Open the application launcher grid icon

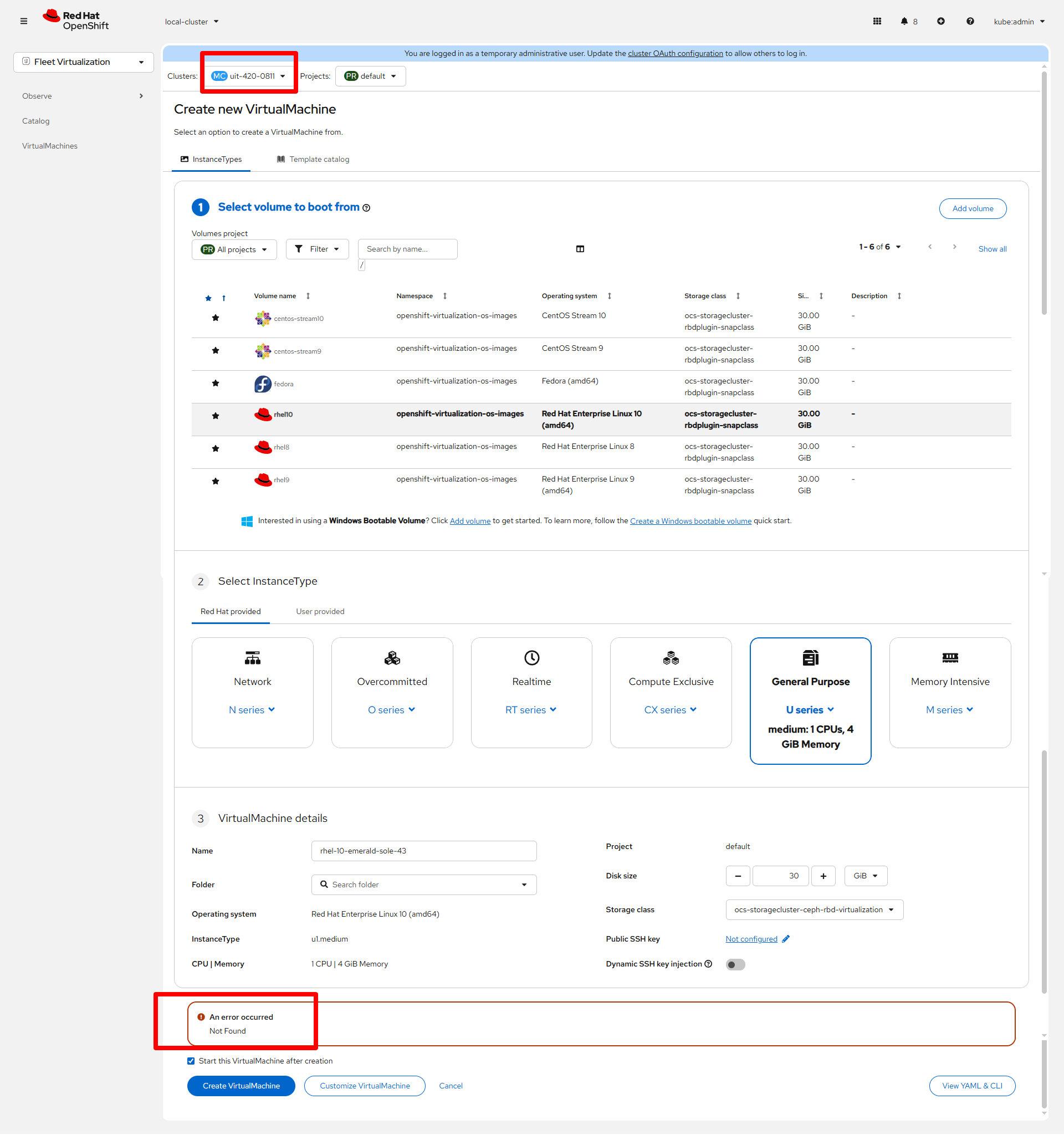point(877,22)
